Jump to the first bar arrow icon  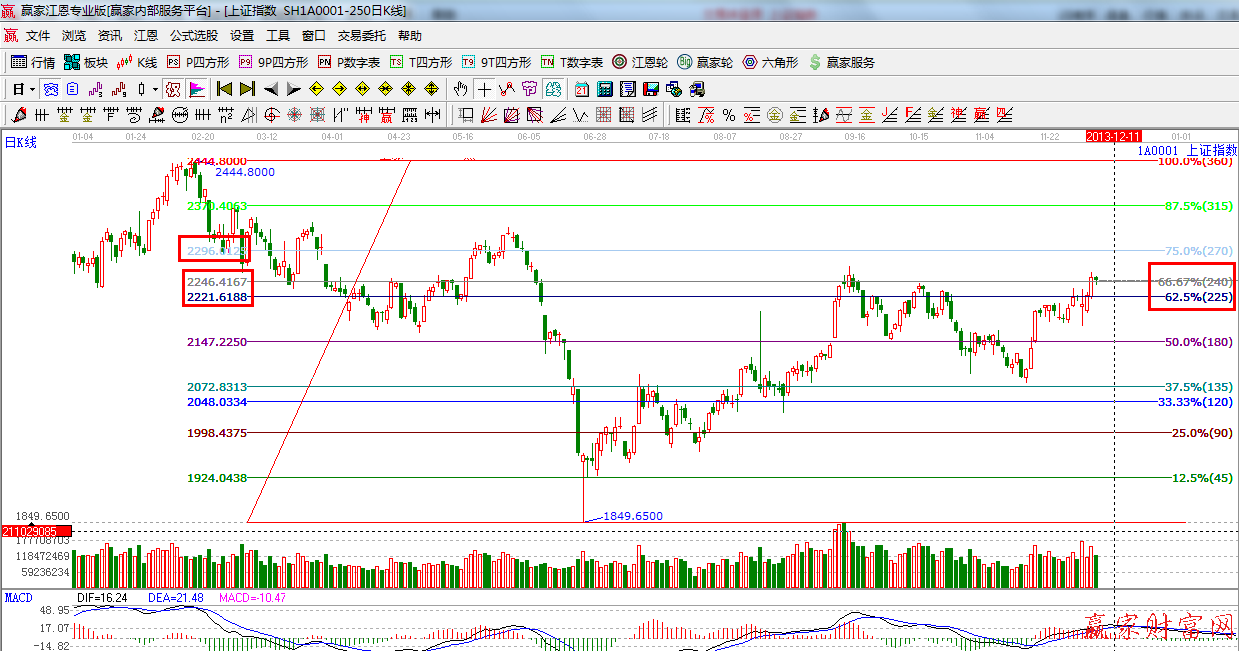point(224,89)
